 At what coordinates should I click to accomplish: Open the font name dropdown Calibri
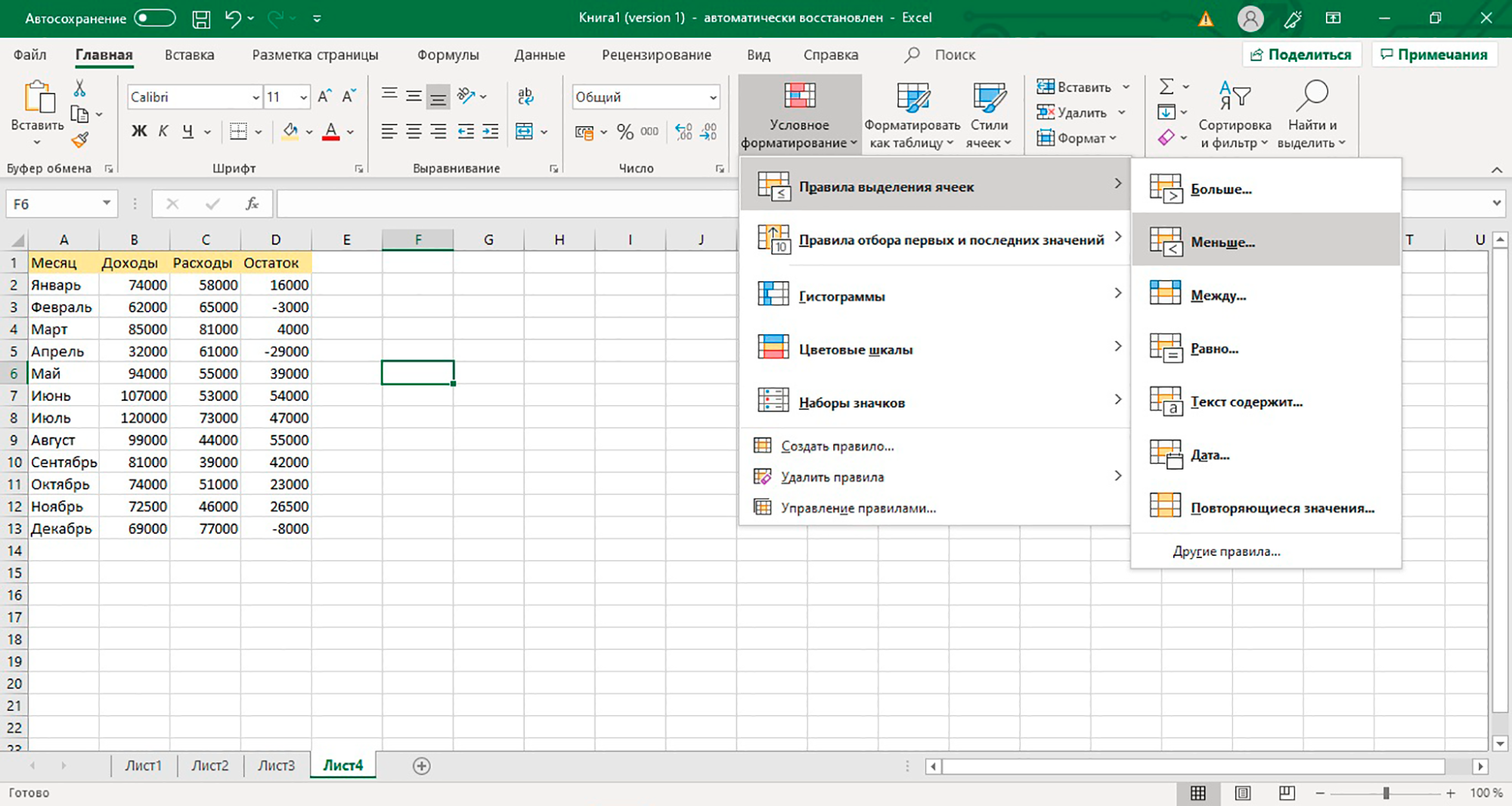click(x=256, y=97)
